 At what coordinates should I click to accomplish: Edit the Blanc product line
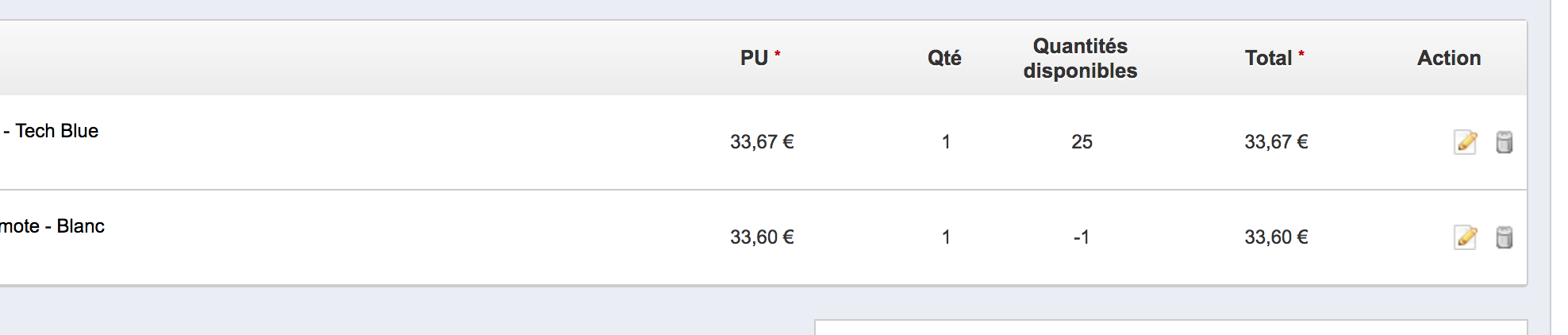(1466, 237)
